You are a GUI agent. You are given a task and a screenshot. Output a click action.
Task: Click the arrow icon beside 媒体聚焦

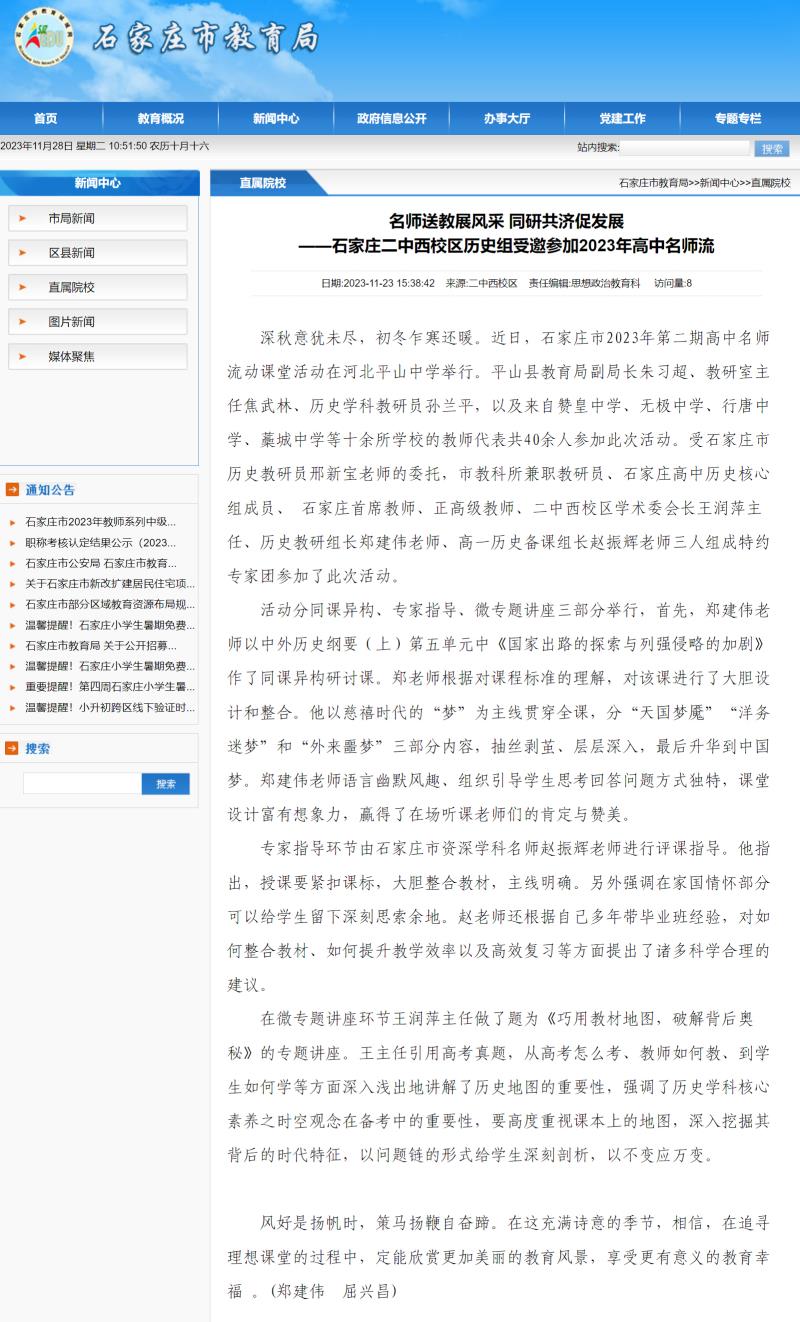(x=22, y=356)
